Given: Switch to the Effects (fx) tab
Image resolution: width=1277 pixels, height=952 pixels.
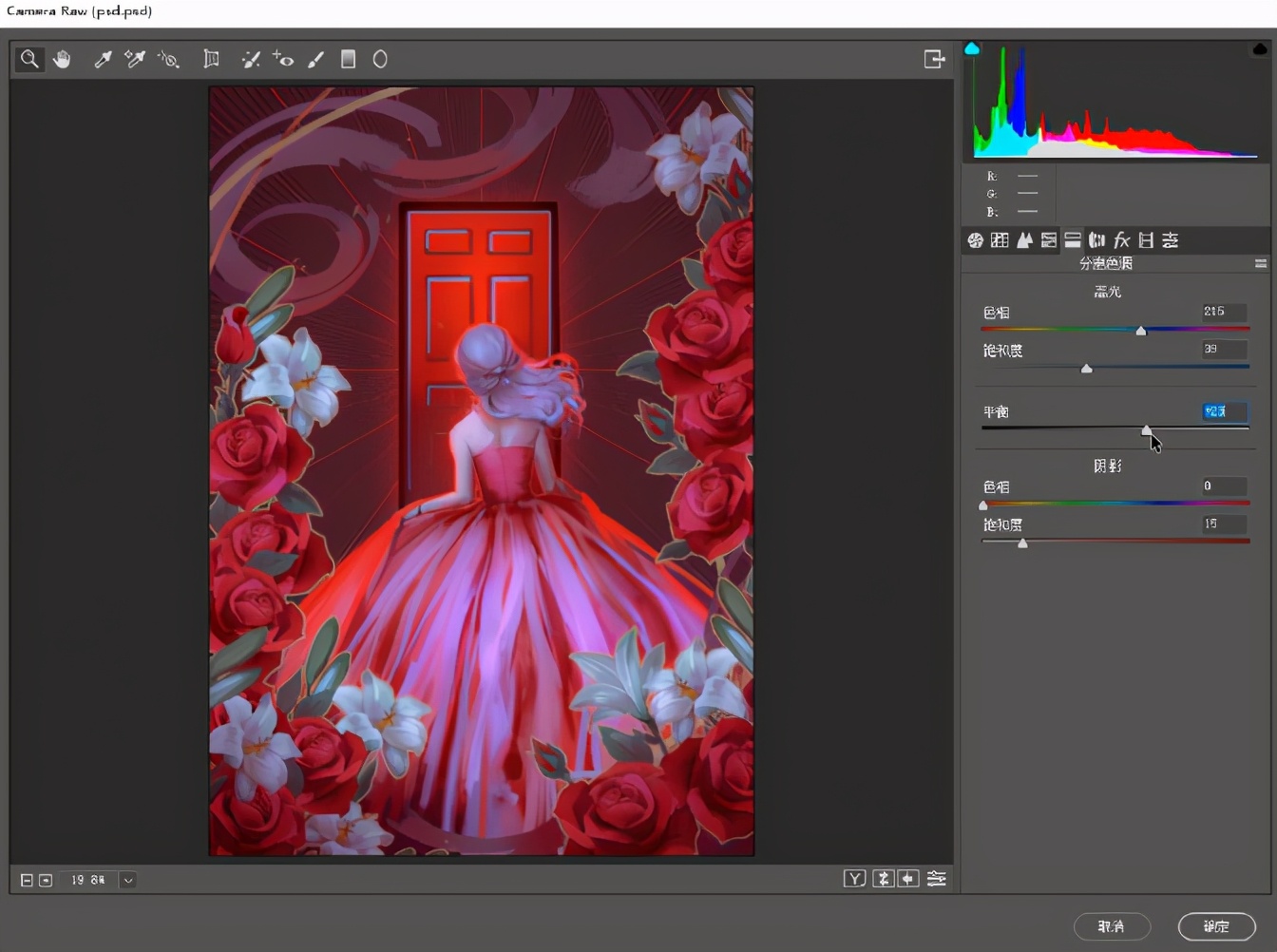Looking at the screenshot, I should pos(1121,240).
